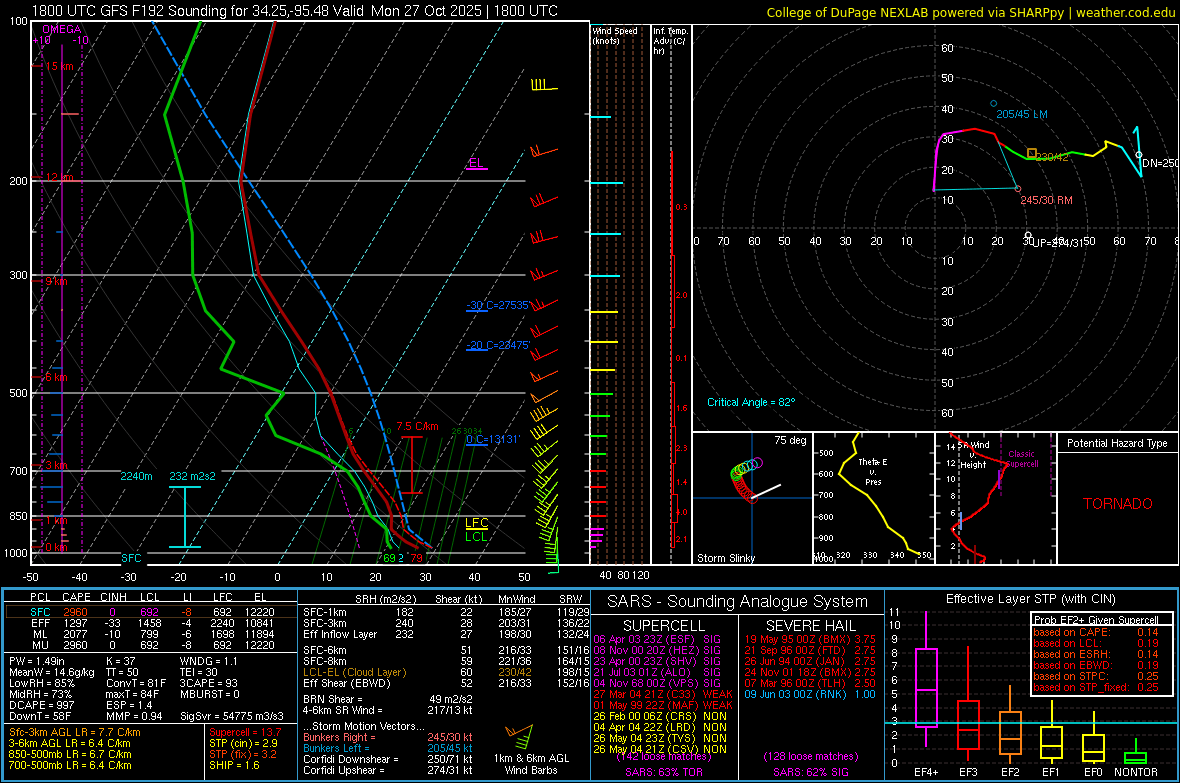Click the 7.5 C/km lapse rate label
The image size is (1180, 783).
coord(418,426)
